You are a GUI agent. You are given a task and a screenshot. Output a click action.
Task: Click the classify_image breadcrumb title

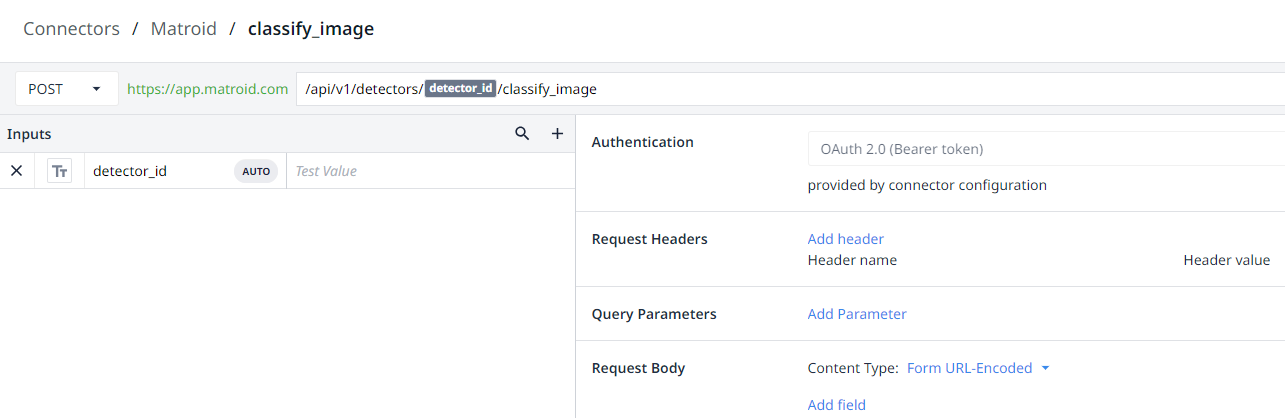pos(310,29)
